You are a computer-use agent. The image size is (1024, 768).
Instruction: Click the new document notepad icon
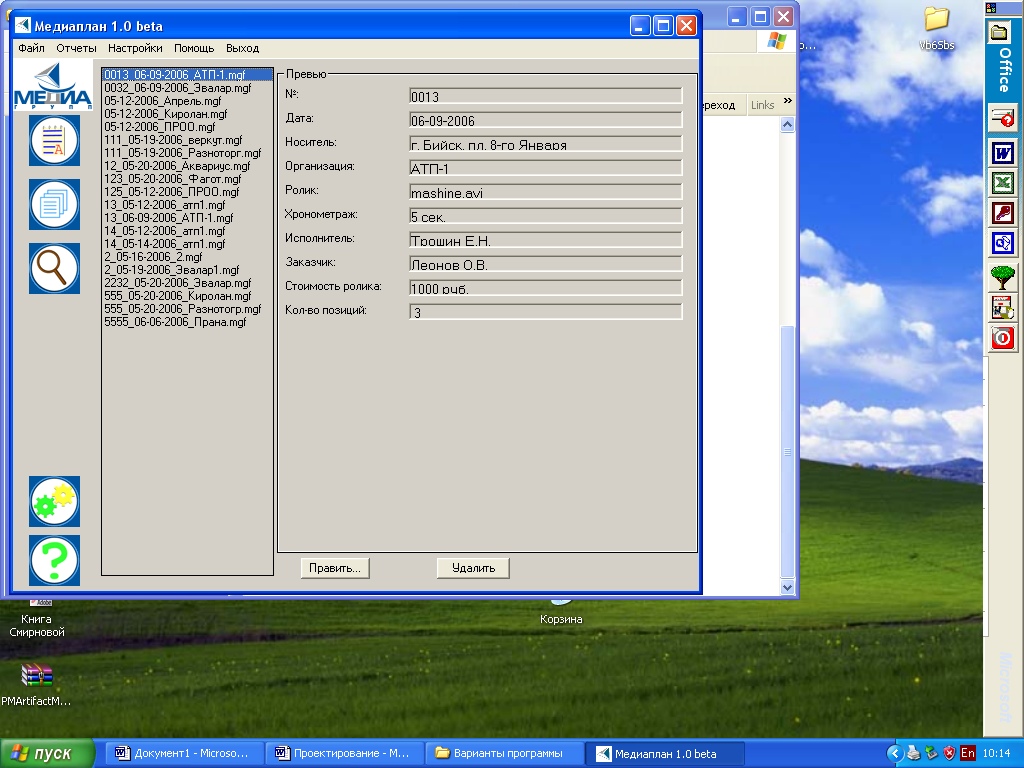click(x=54, y=140)
